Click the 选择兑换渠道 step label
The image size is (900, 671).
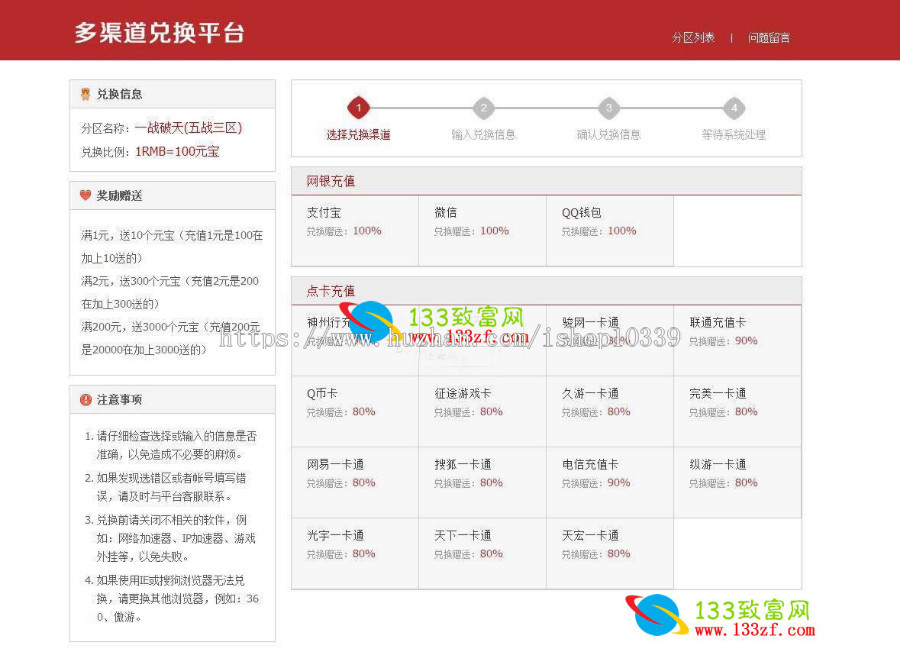tap(358, 135)
